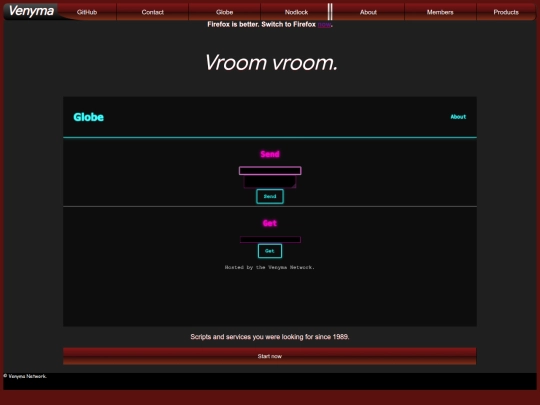Click the cyan Send button
540x405 pixels.
click(270, 196)
